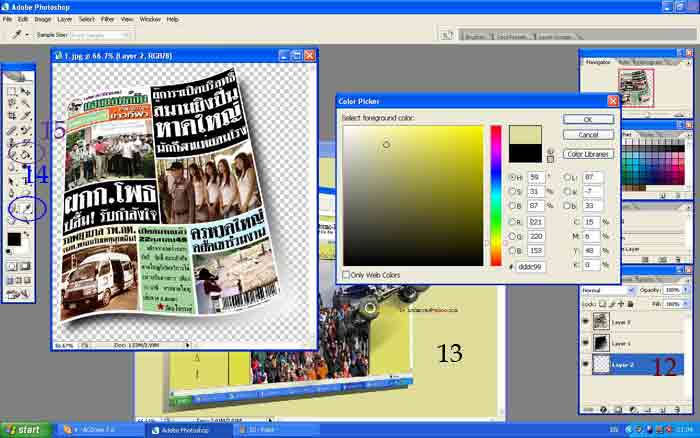This screenshot has height=438, width=700.
Task: Hide Layer 2 using its eye icon
Action: [x=587, y=366]
